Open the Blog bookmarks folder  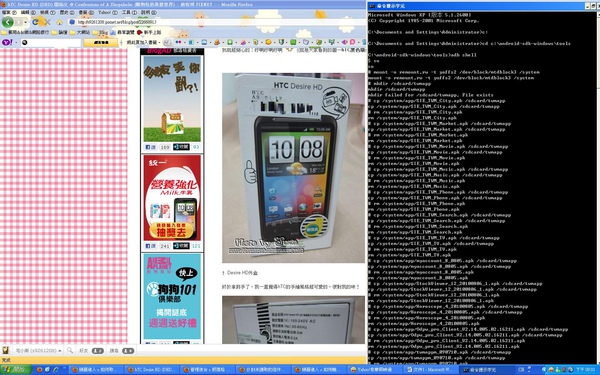100,33
